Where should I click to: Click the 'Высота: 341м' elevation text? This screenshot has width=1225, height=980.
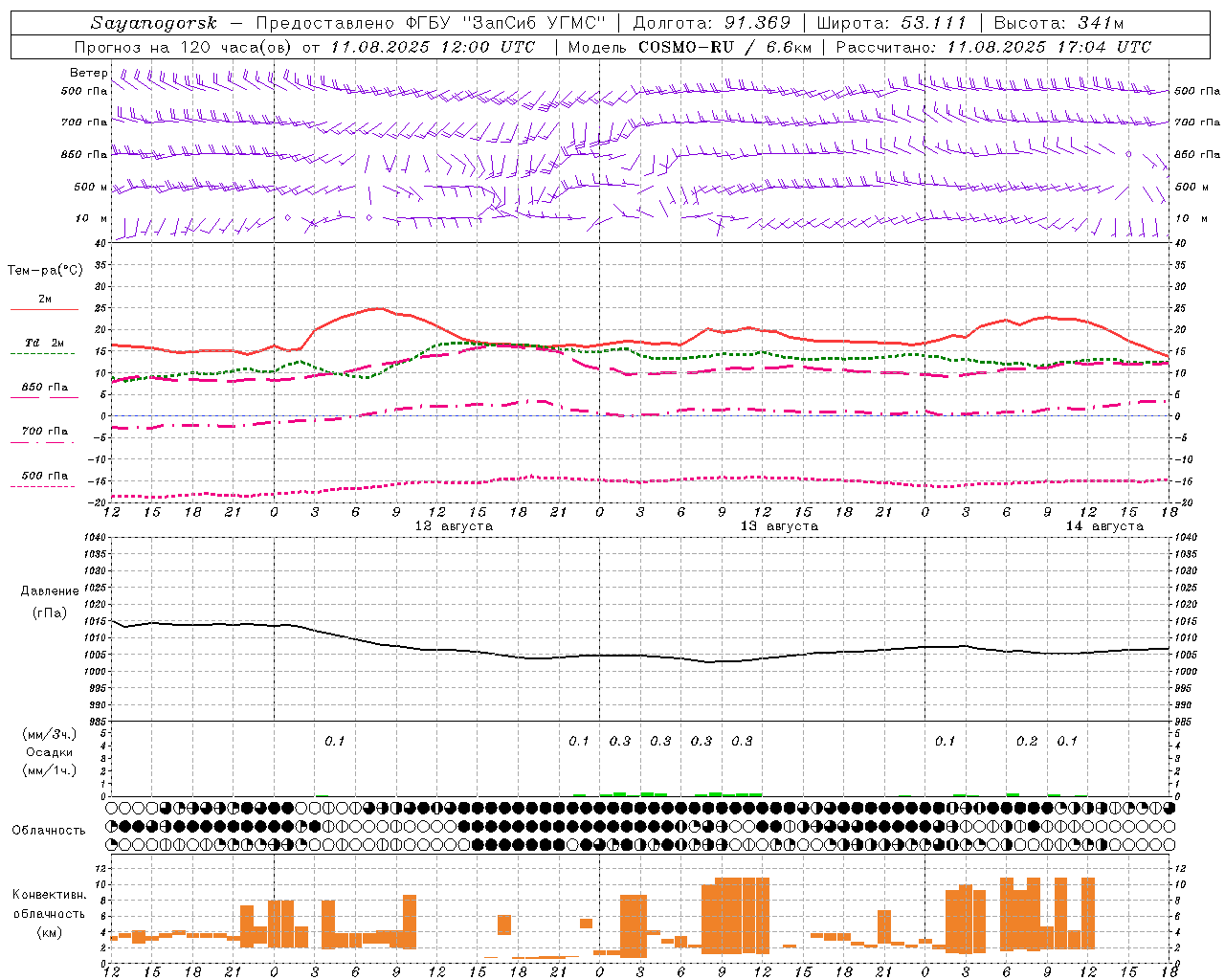(1058, 23)
